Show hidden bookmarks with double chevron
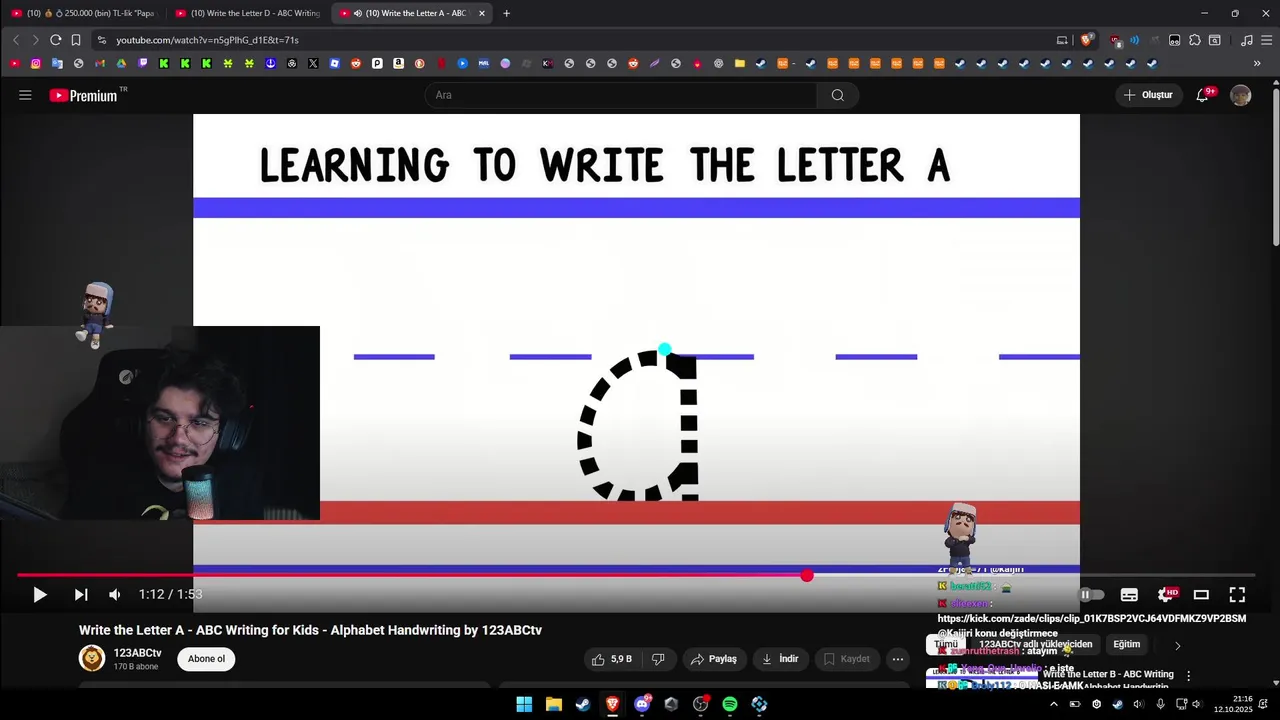This screenshot has height=720, width=1280. click(x=1257, y=63)
